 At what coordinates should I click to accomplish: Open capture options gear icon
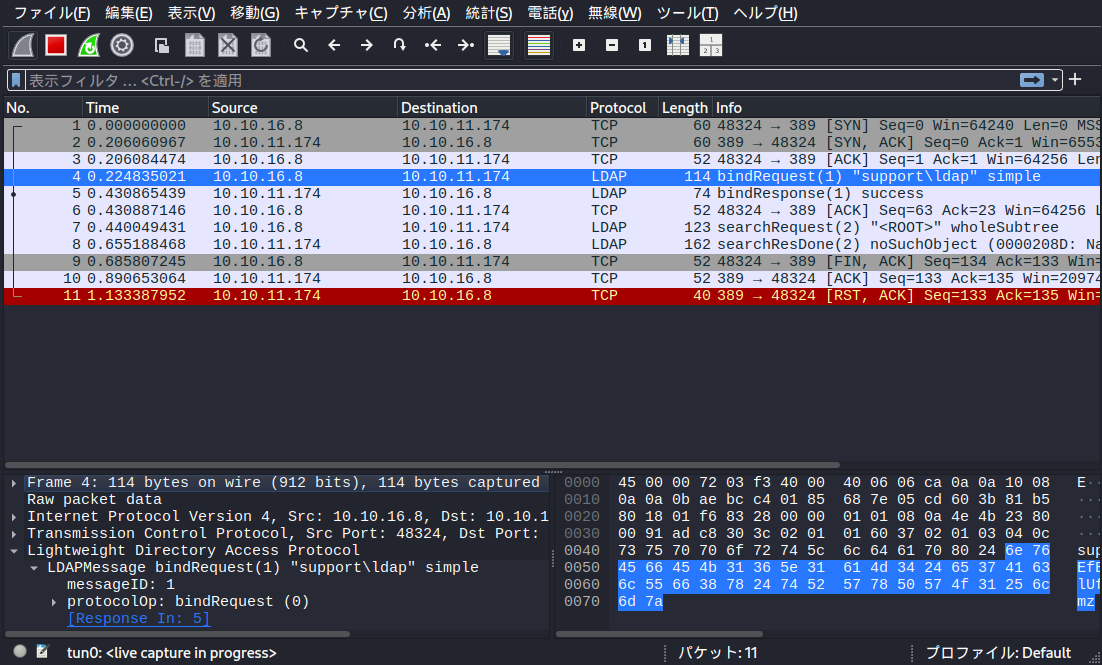(122, 45)
